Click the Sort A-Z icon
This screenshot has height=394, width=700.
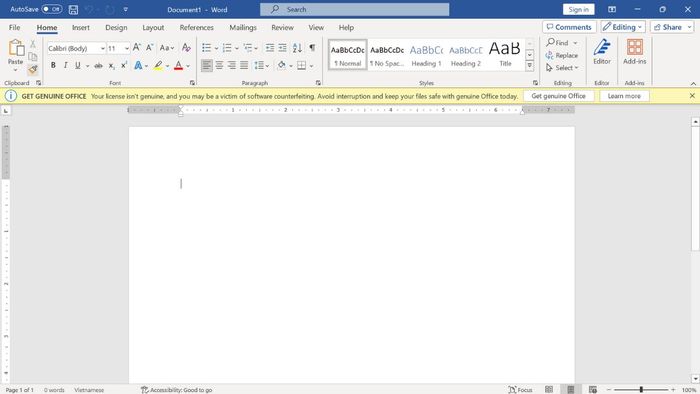(297, 47)
